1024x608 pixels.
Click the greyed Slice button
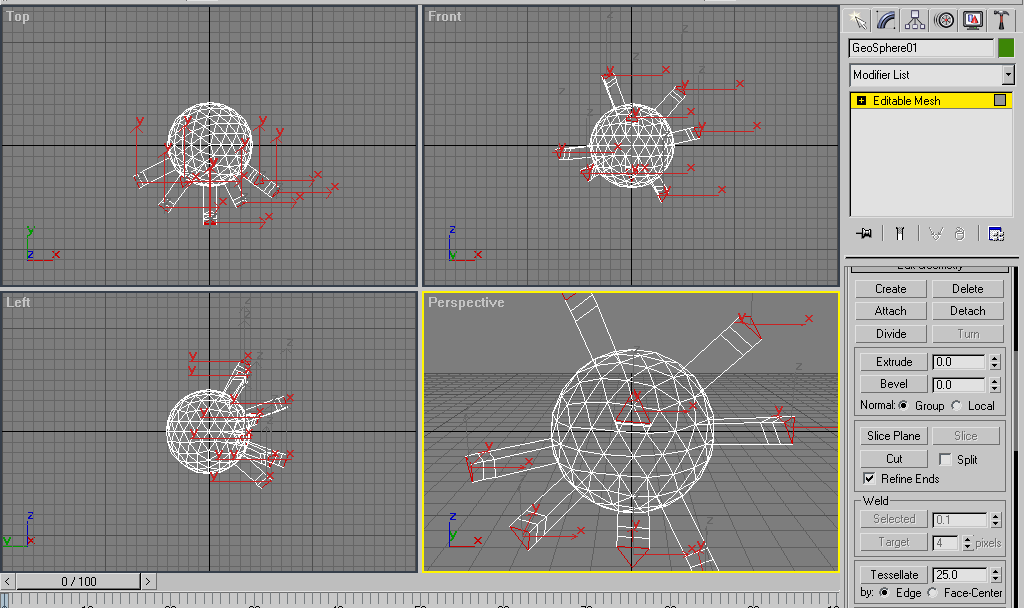[966, 436]
